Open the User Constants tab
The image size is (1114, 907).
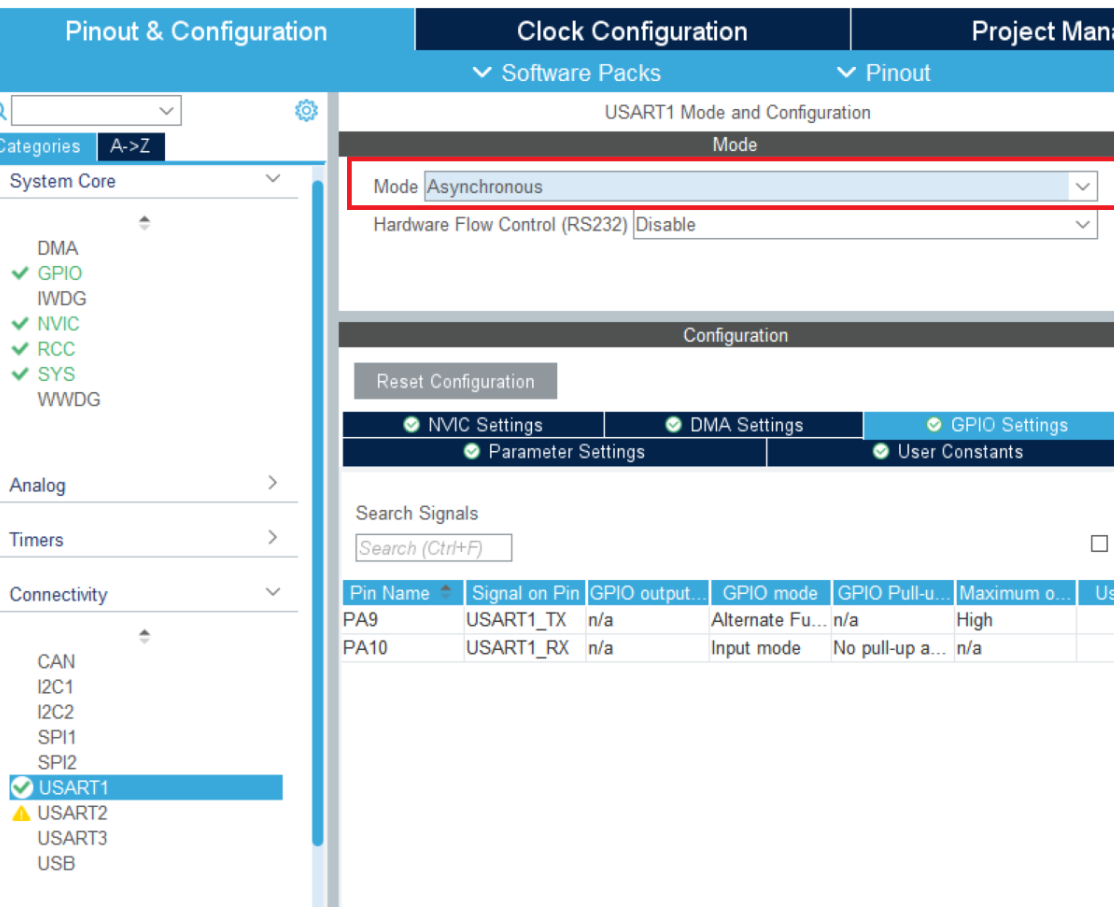click(941, 452)
